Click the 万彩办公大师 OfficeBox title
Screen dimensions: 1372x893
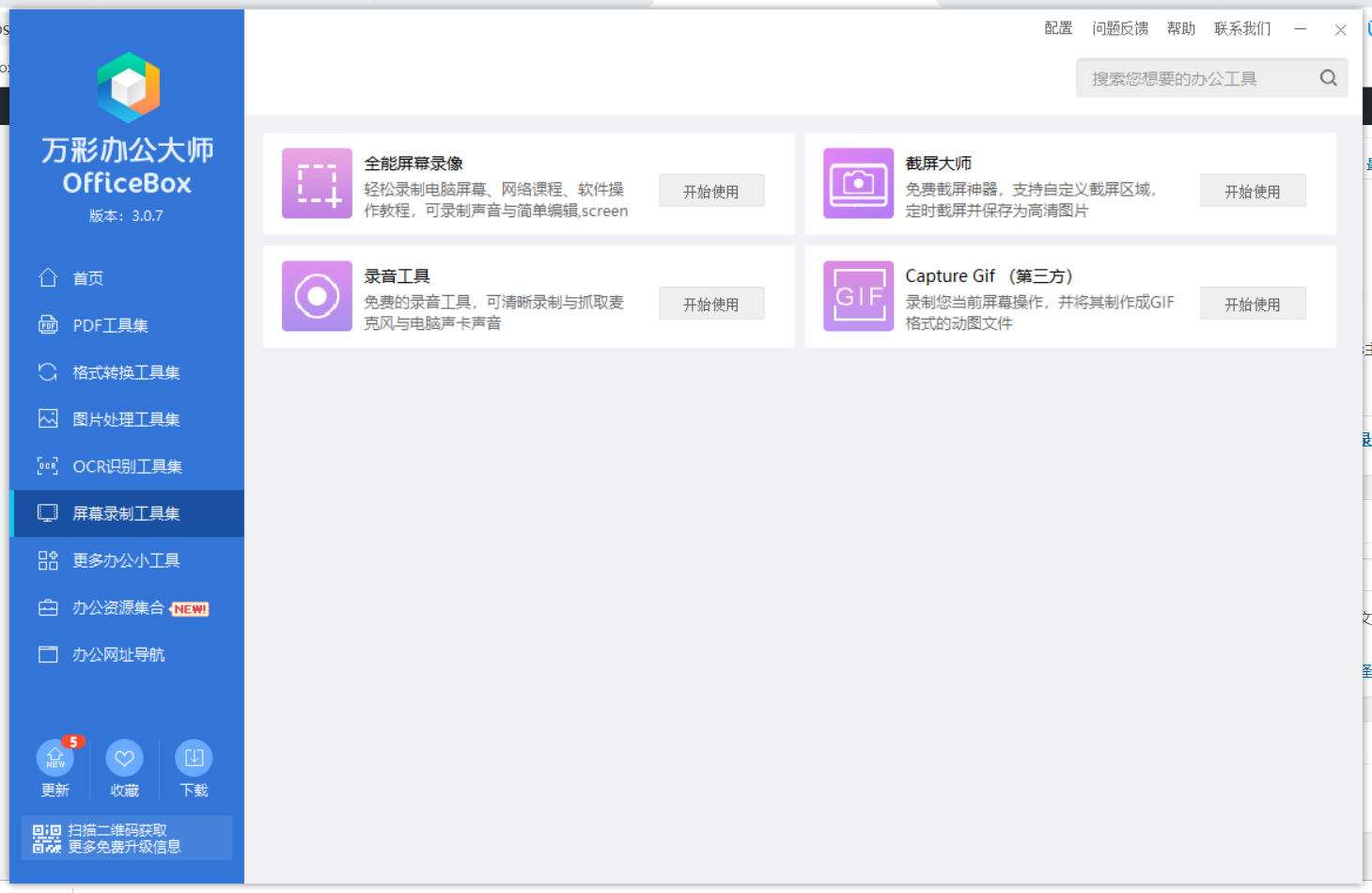click(127, 164)
